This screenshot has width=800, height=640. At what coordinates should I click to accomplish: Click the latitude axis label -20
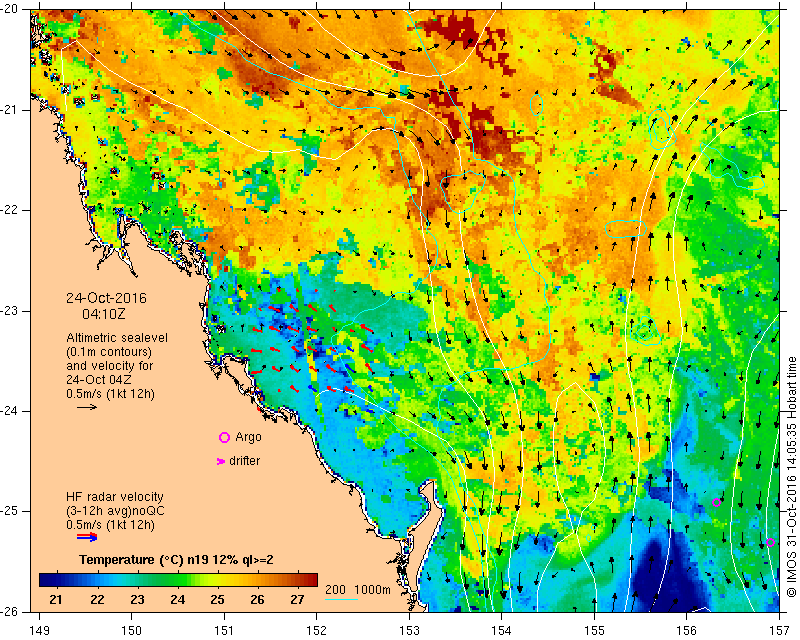[10, 9]
